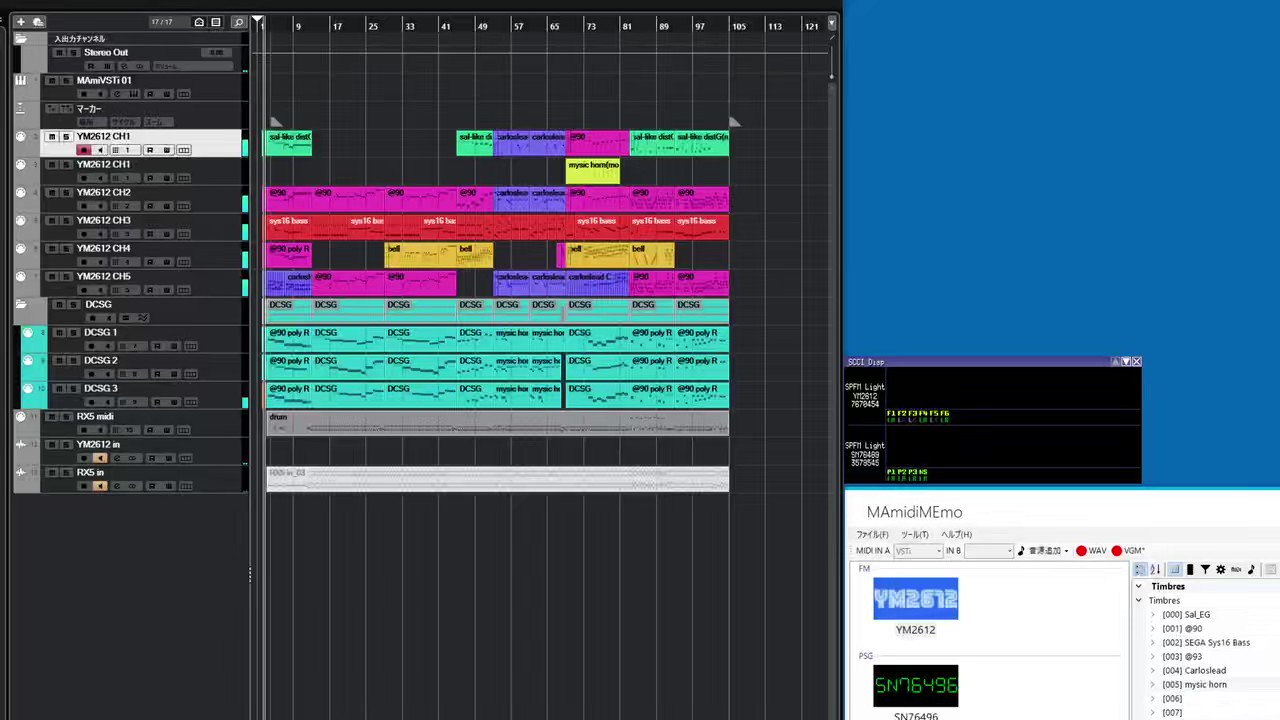
Task: Open the ファイル(F) menu in MAmidiMEmo
Action: tap(872, 534)
